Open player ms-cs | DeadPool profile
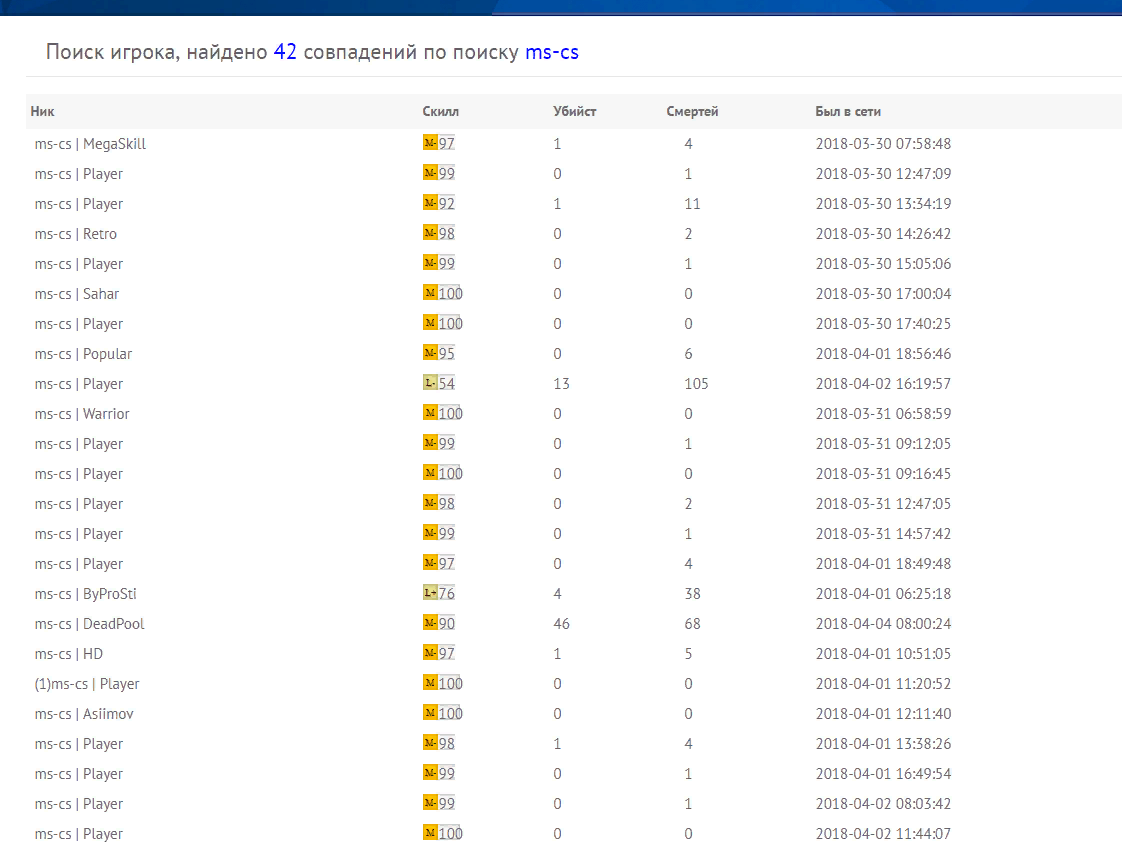This screenshot has height=851, width=1122. point(89,624)
